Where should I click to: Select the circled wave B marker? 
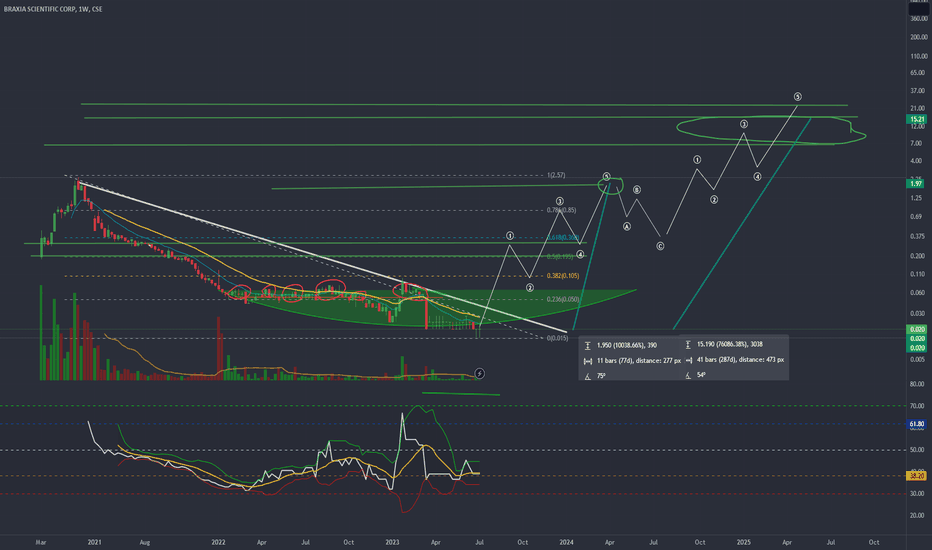(637, 190)
